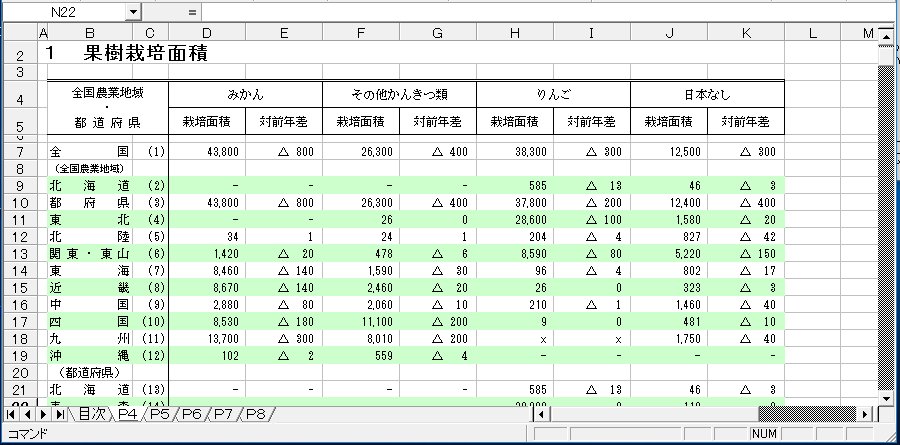Click cell 8,460 in 東海 row
The width and height of the screenshot is (900, 445).
pos(207,270)
